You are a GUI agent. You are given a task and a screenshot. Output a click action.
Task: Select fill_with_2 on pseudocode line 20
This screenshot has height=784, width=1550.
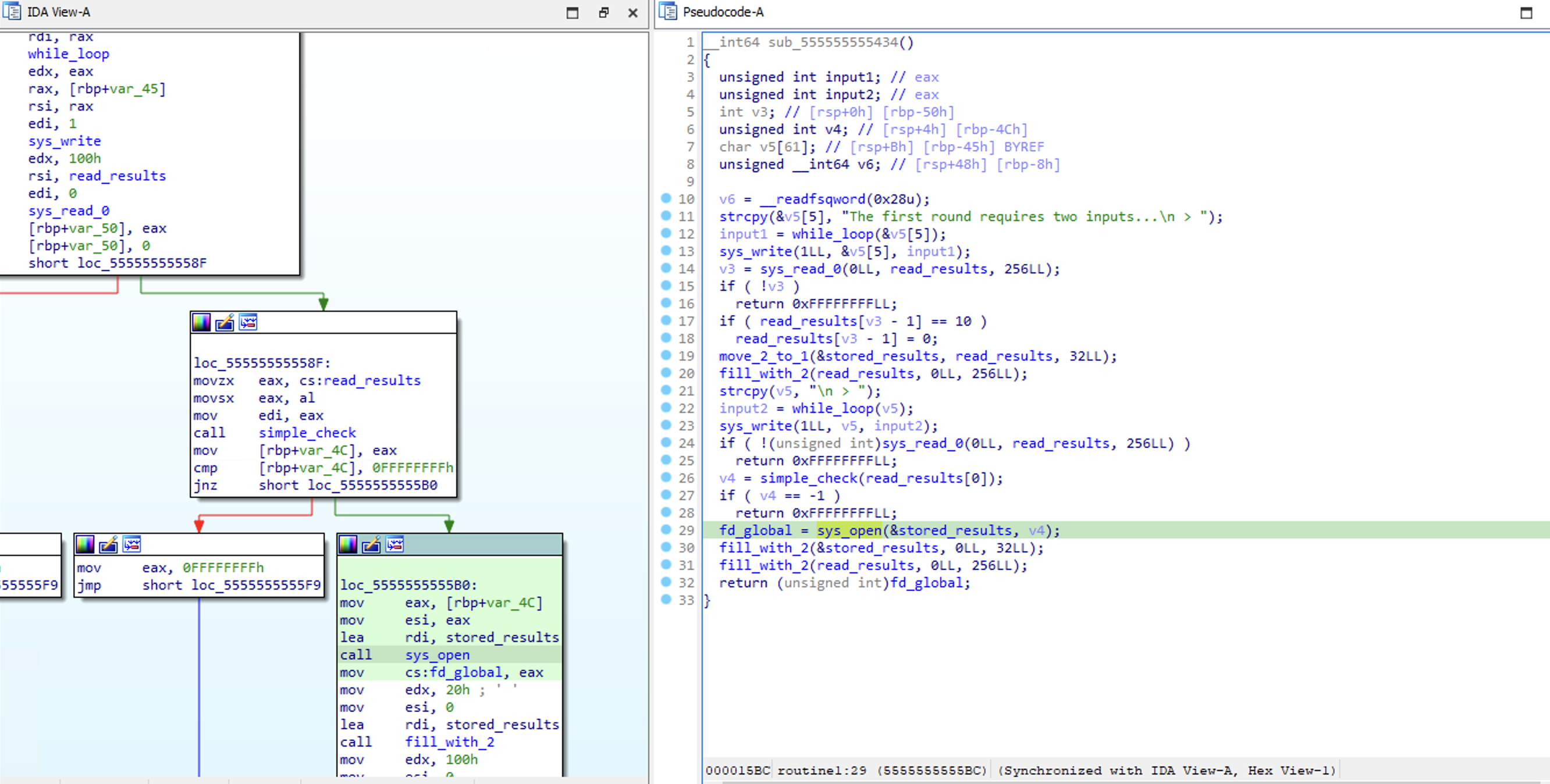tap(763, 373)
